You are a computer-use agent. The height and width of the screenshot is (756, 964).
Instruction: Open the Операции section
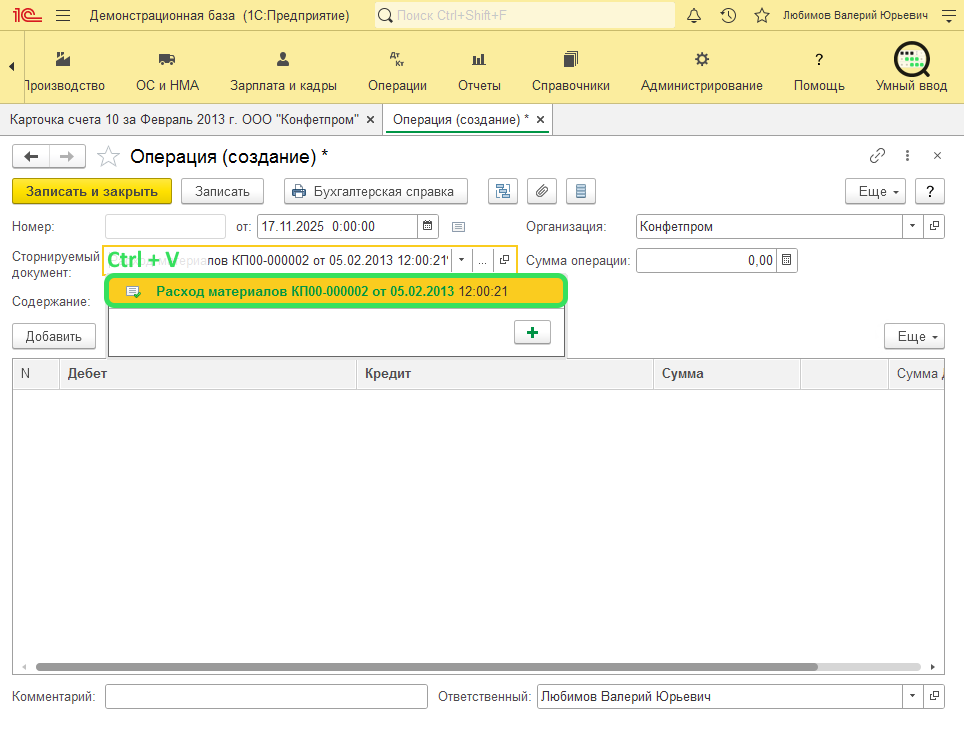[x=397, y=72]
